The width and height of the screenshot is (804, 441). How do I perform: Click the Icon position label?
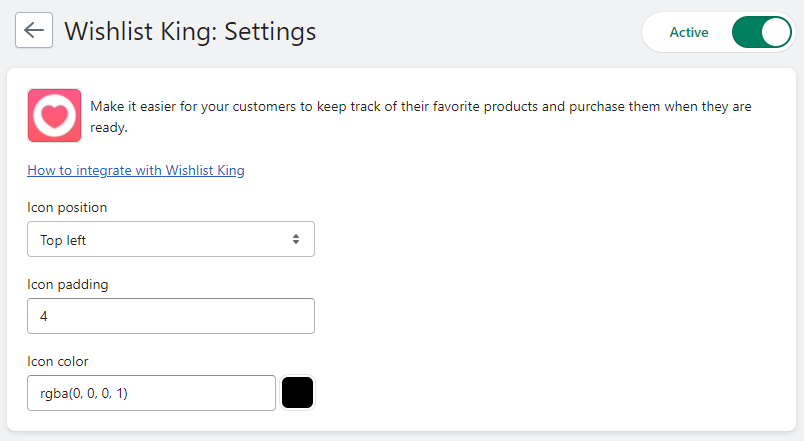point(67,207)
